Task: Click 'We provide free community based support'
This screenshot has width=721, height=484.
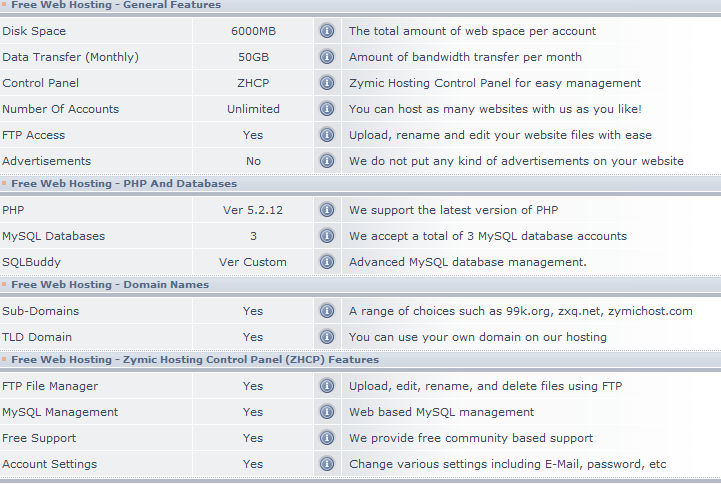Action: [x=471, y=438]
